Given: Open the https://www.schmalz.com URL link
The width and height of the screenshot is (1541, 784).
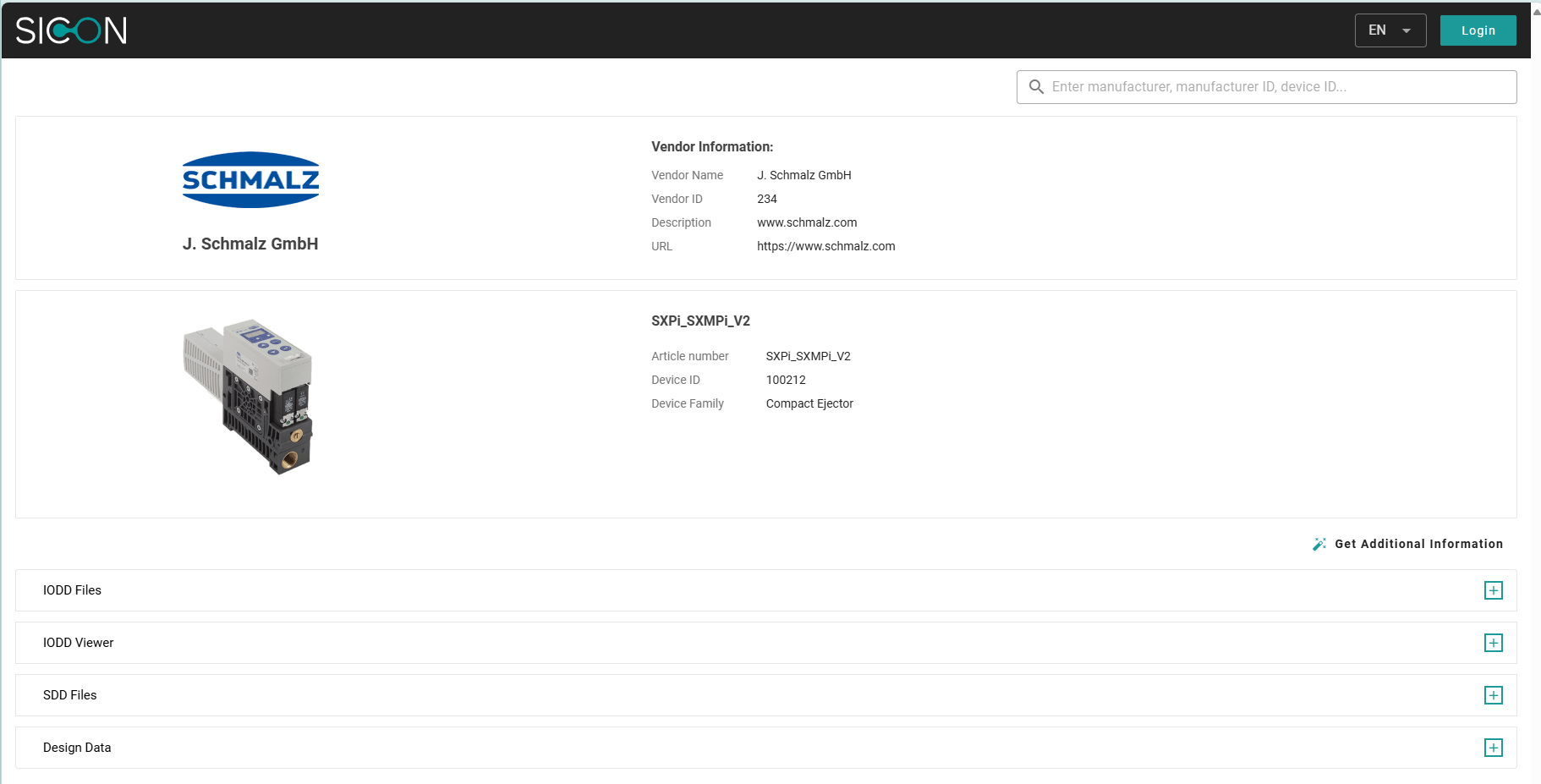Looking at the screenshot, I should (825, 246).
